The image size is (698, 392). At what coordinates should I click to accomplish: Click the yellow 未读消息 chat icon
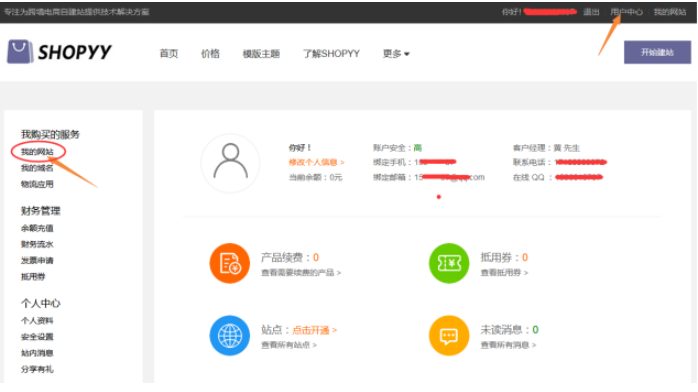[449, 335]
